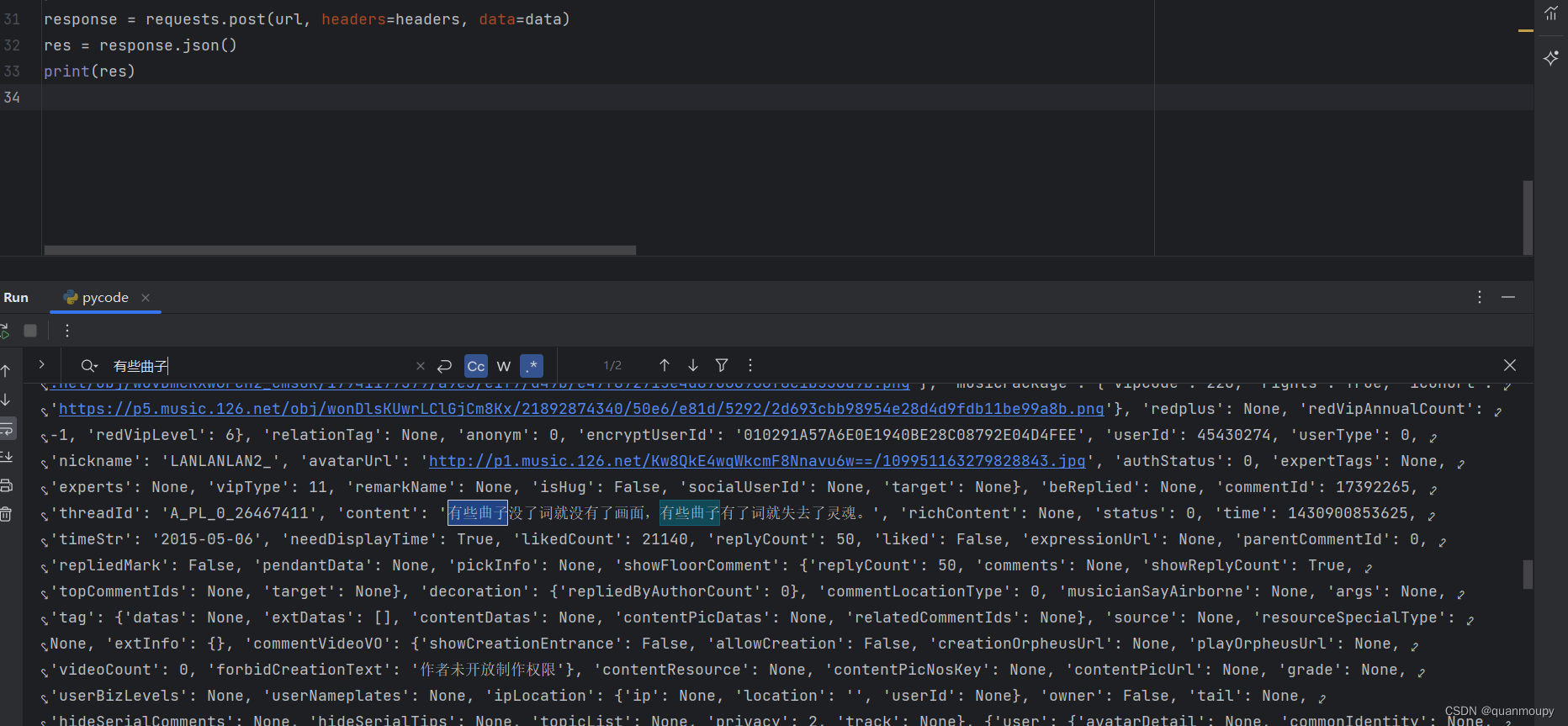Click the first highlighted 有些曲子 match
The width and height of the screenshot is (1568, 726).
click(478, 513)
